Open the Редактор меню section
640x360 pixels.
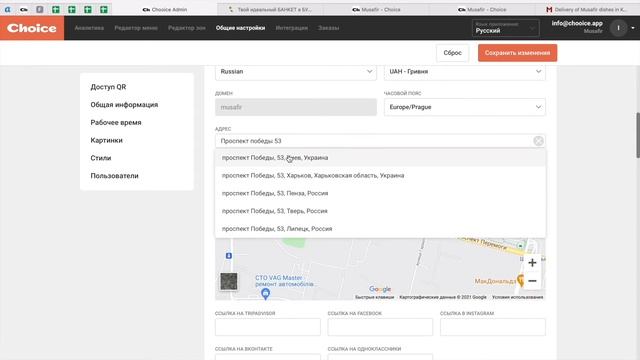[x=136, y=28]
